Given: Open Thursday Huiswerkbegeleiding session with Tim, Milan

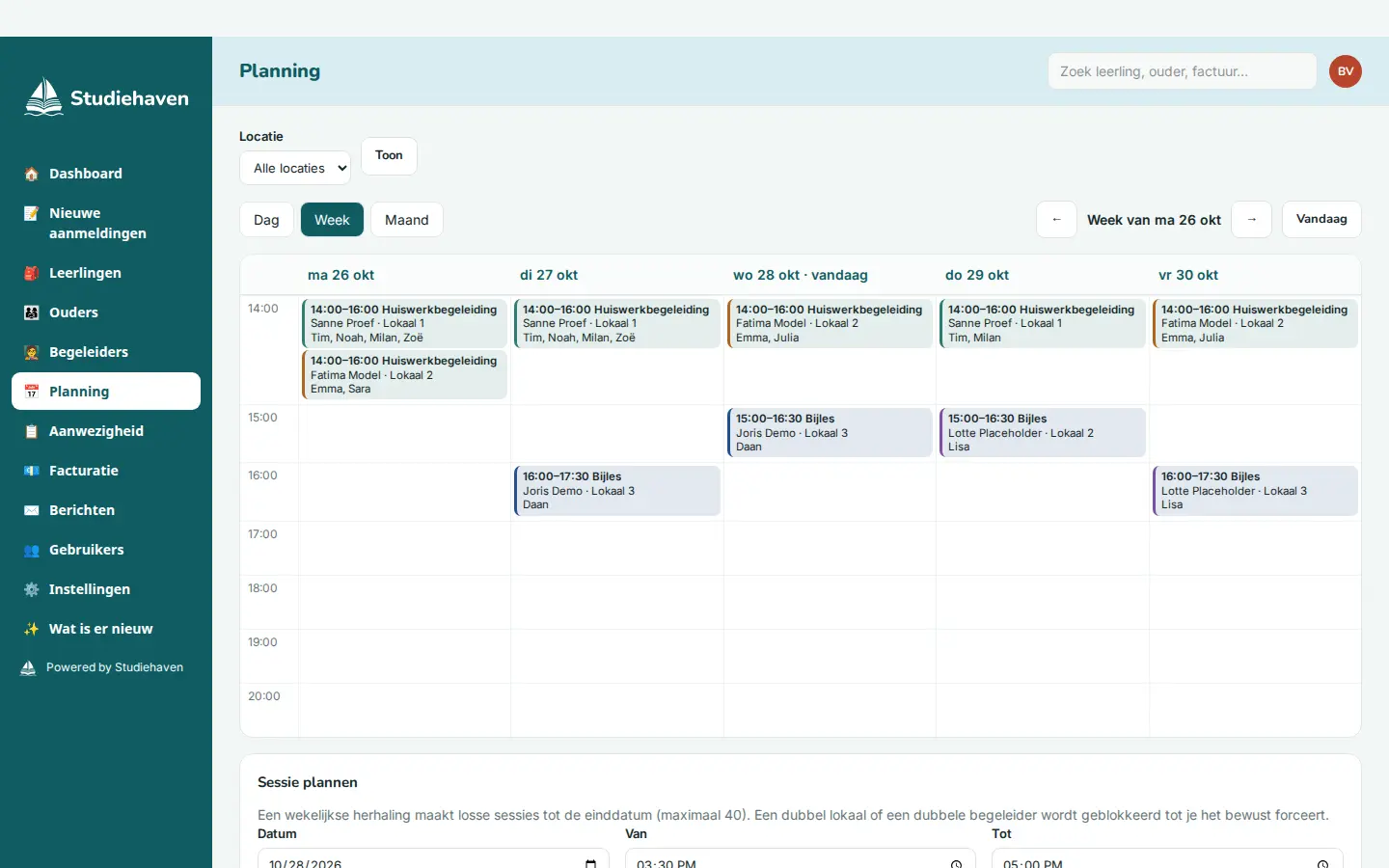Looking at the screenshot, I should (x=1043, y=323).
